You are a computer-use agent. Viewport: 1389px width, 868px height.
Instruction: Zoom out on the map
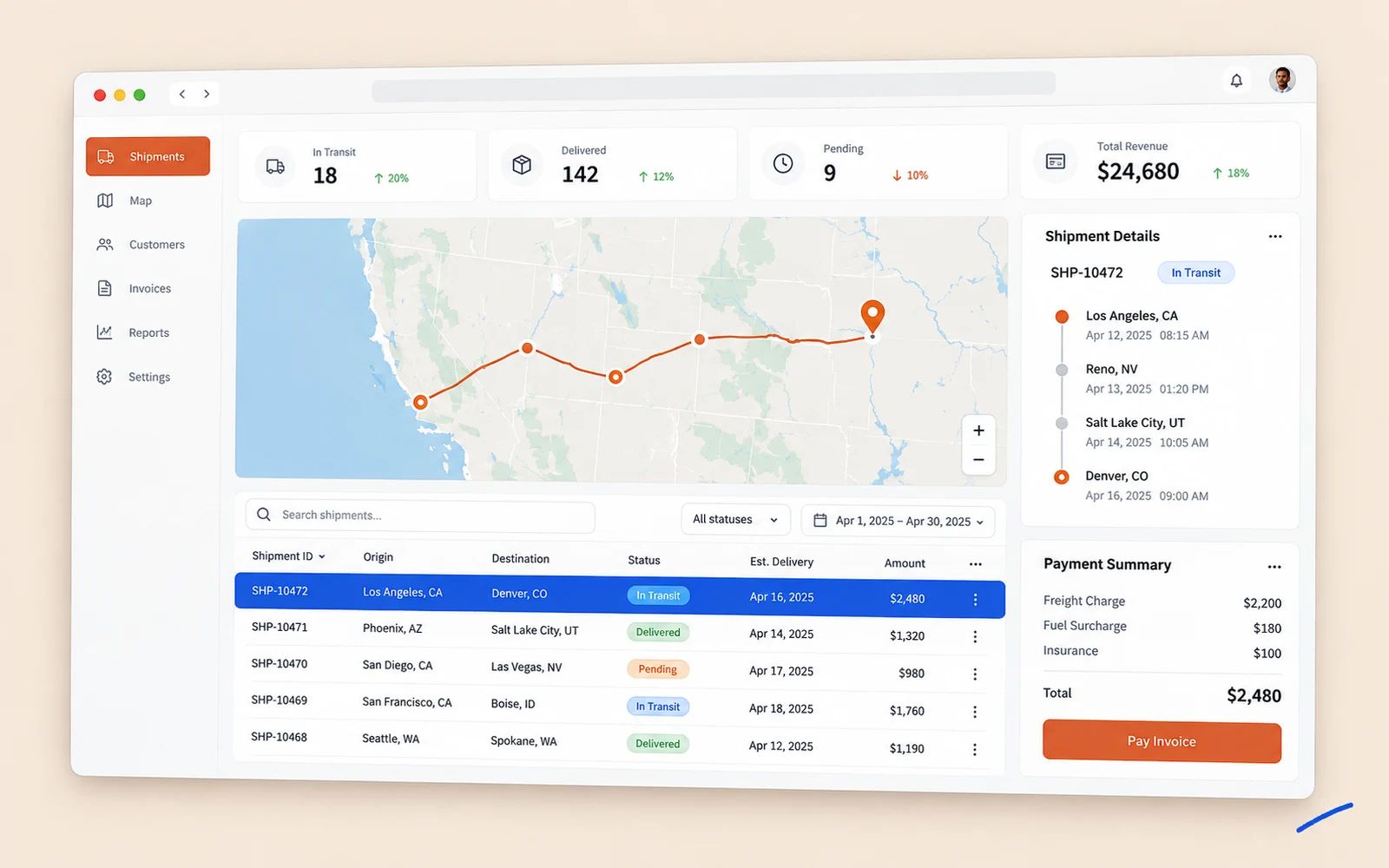[978, 460]
